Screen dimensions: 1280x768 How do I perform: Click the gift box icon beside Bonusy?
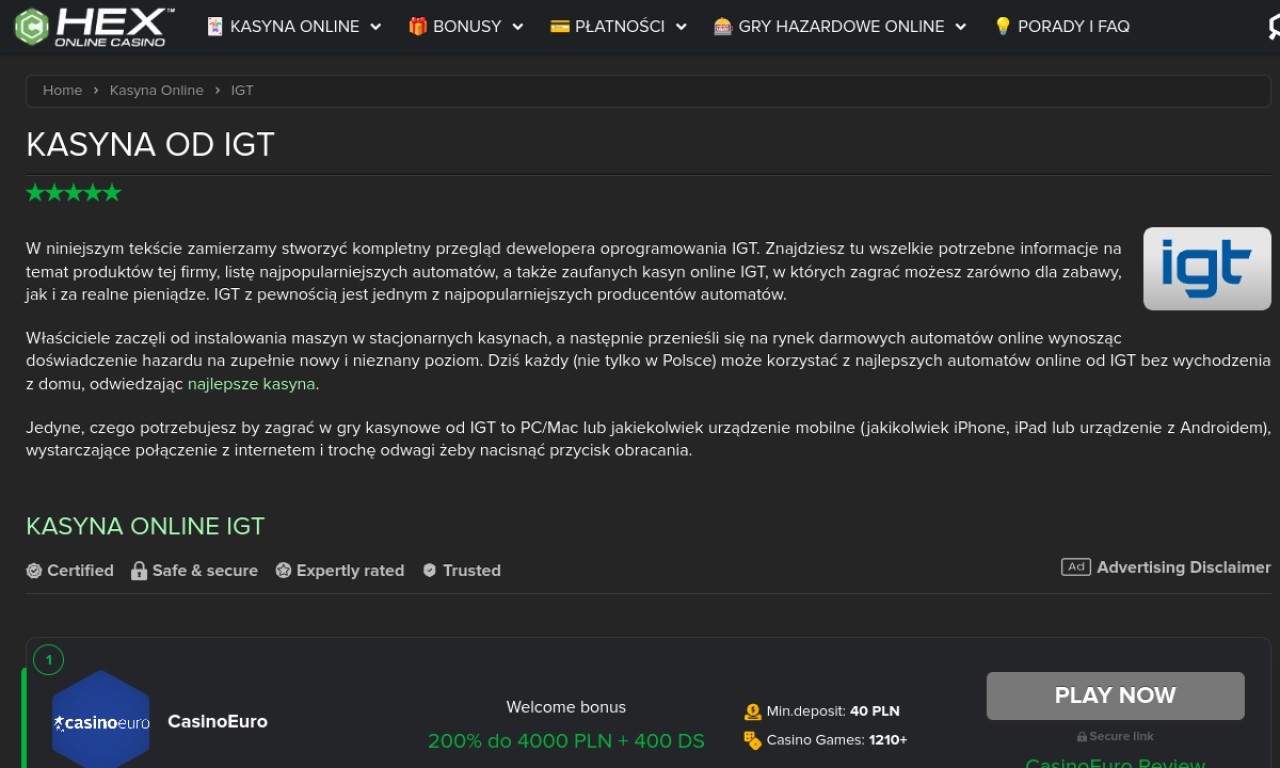click(418, 27)
